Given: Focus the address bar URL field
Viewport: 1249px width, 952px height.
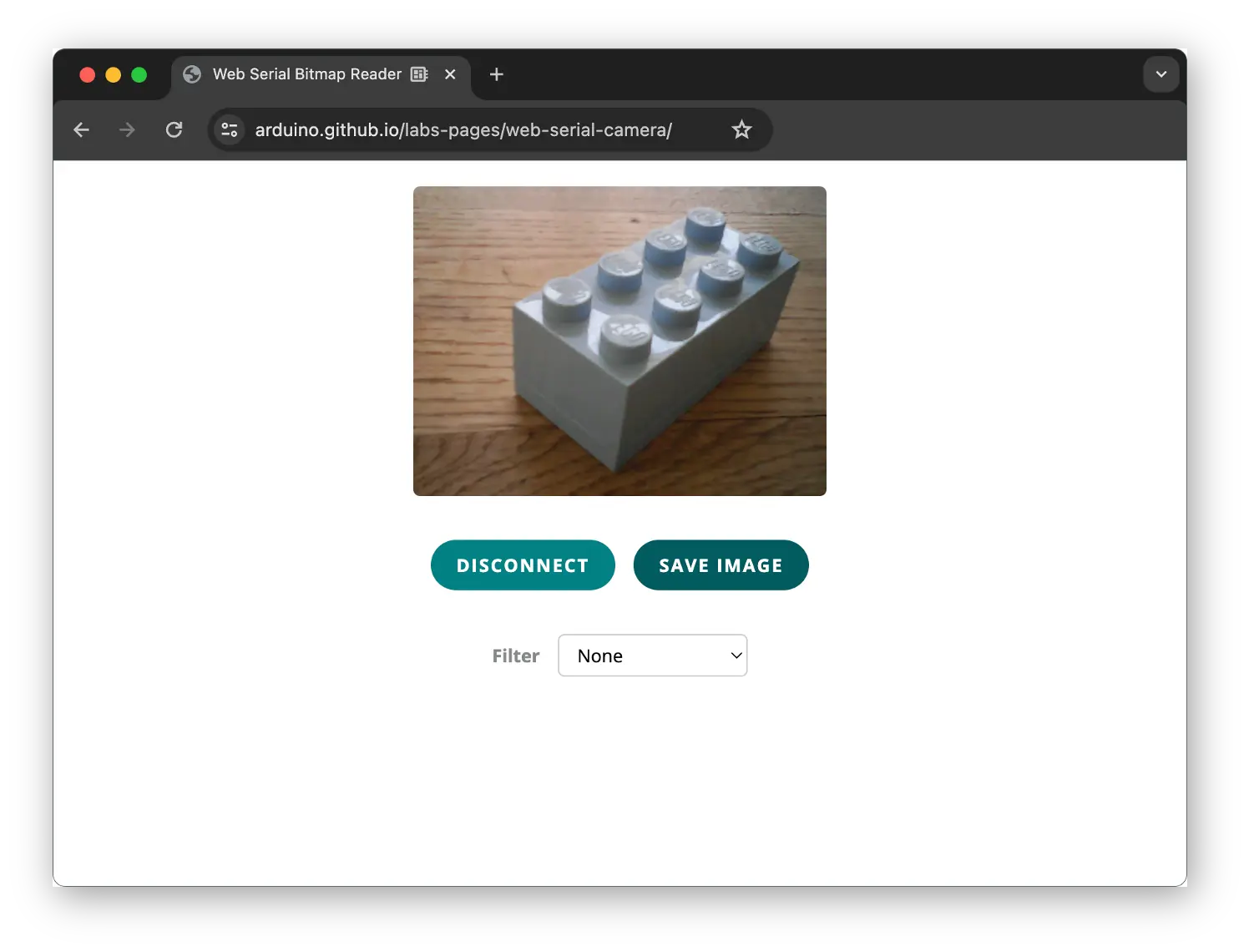Looking at the screenshot, I should click(463, 129).
